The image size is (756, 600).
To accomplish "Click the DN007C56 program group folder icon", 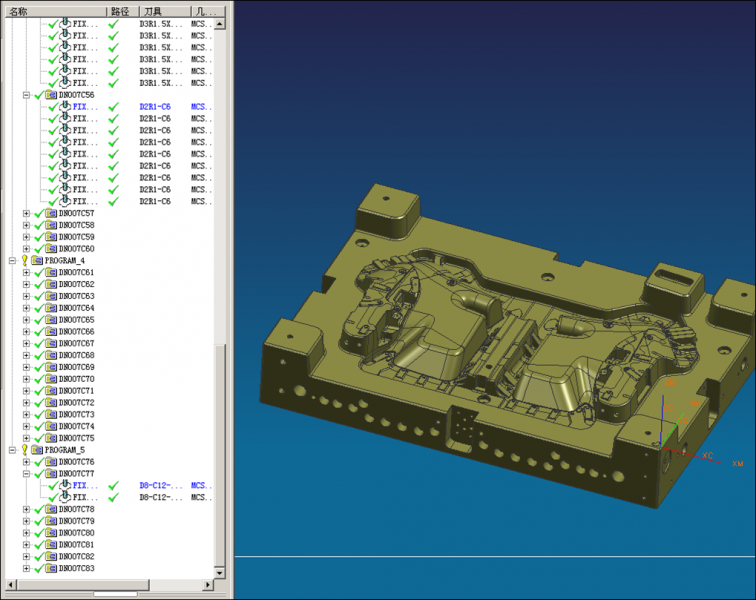I will (50, 95).
